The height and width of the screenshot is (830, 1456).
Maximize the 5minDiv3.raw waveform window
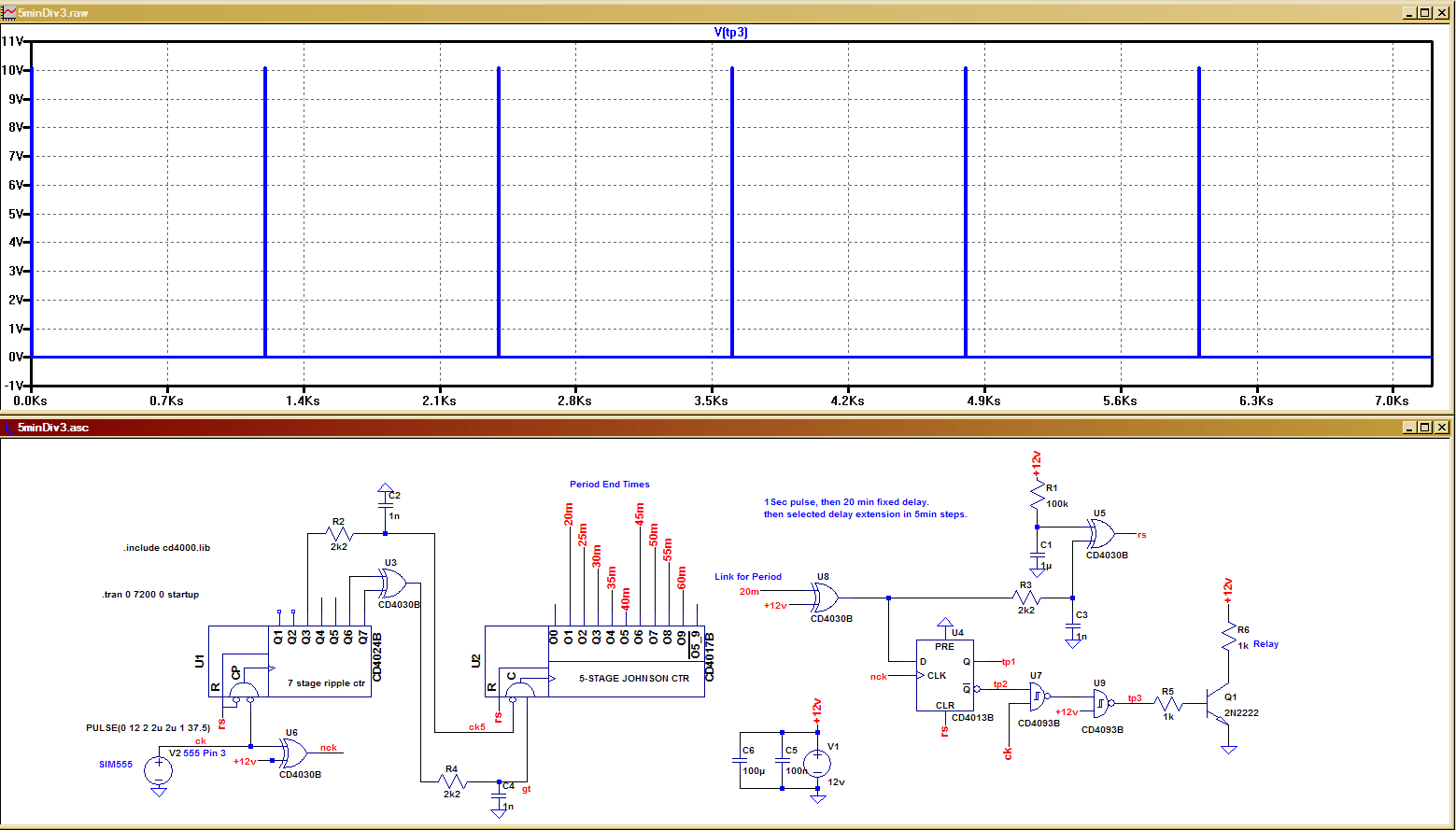click(x=1424, y=13)
